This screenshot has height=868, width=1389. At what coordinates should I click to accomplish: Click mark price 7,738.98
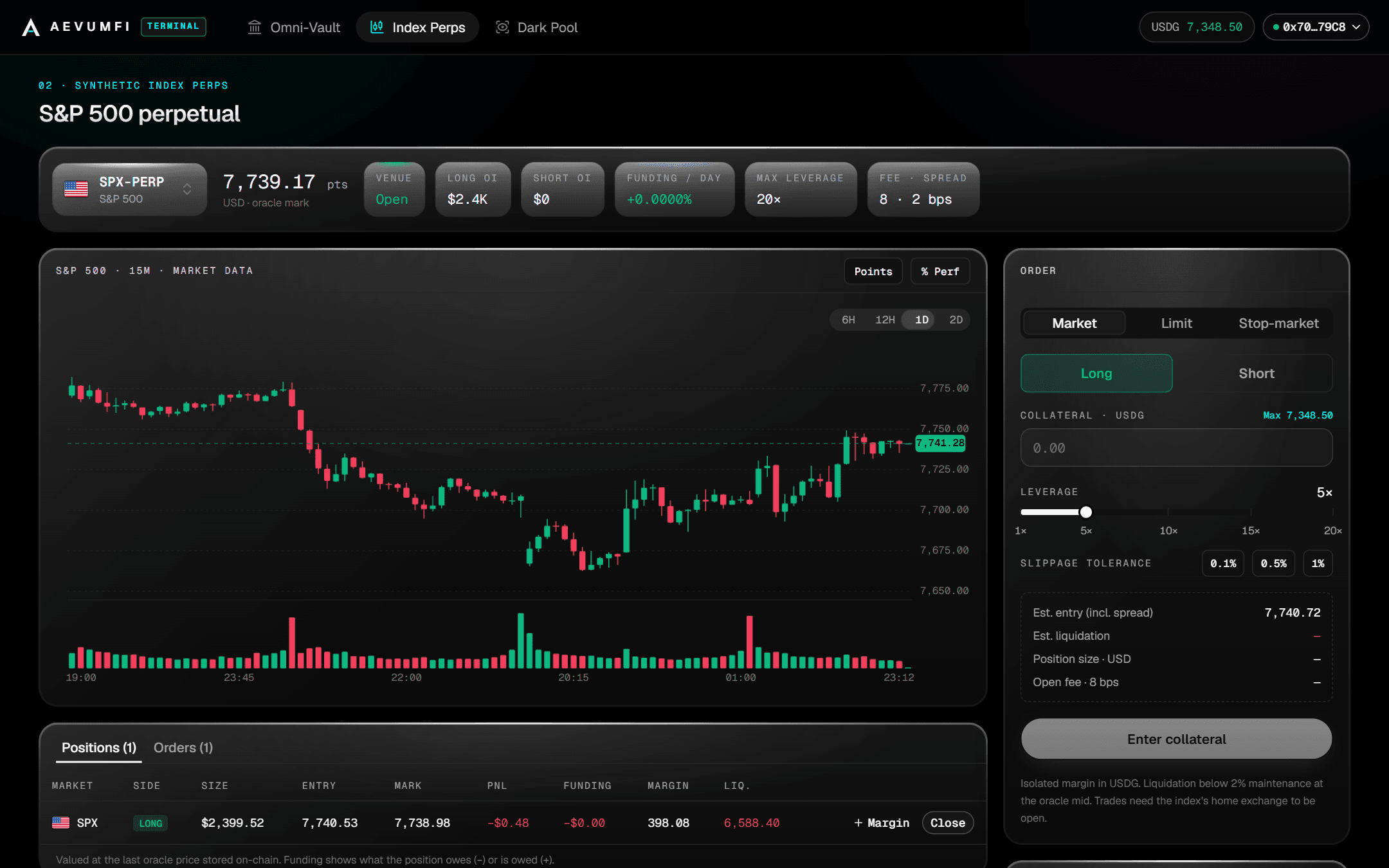[x=422, y=822]
